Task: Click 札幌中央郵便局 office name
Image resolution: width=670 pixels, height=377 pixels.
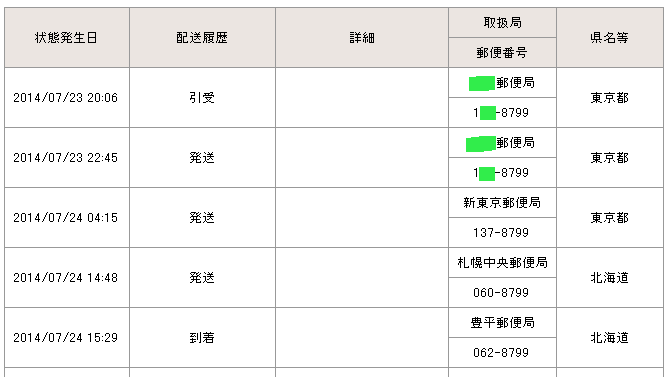Action: [502, 262]
